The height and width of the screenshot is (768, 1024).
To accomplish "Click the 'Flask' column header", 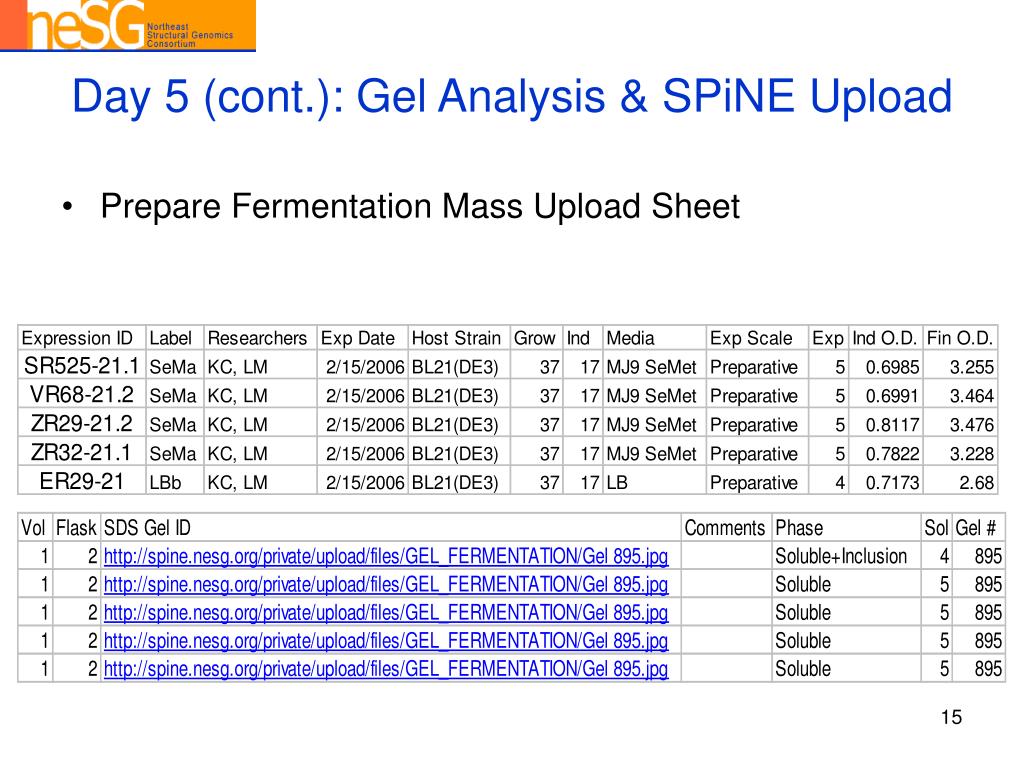I will point(76,528).
